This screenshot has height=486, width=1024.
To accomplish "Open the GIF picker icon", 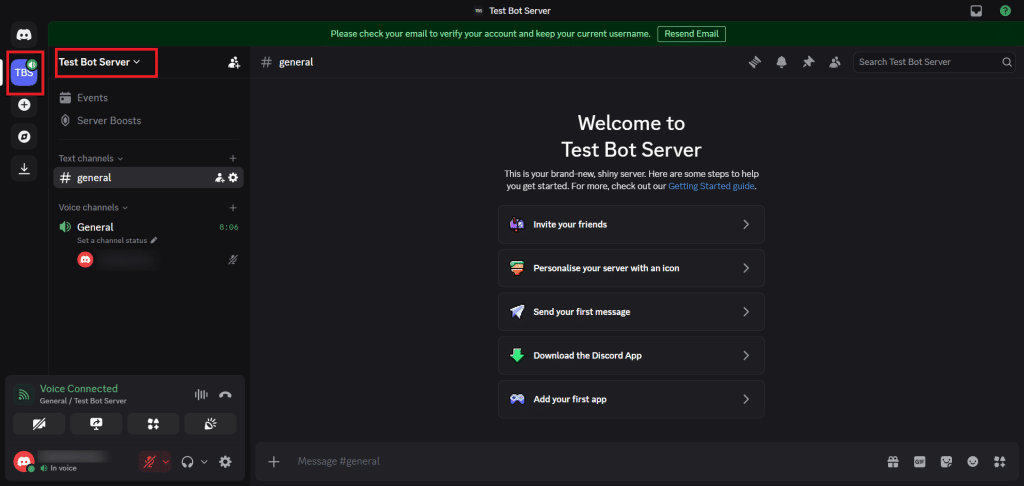I will (920, 462).
